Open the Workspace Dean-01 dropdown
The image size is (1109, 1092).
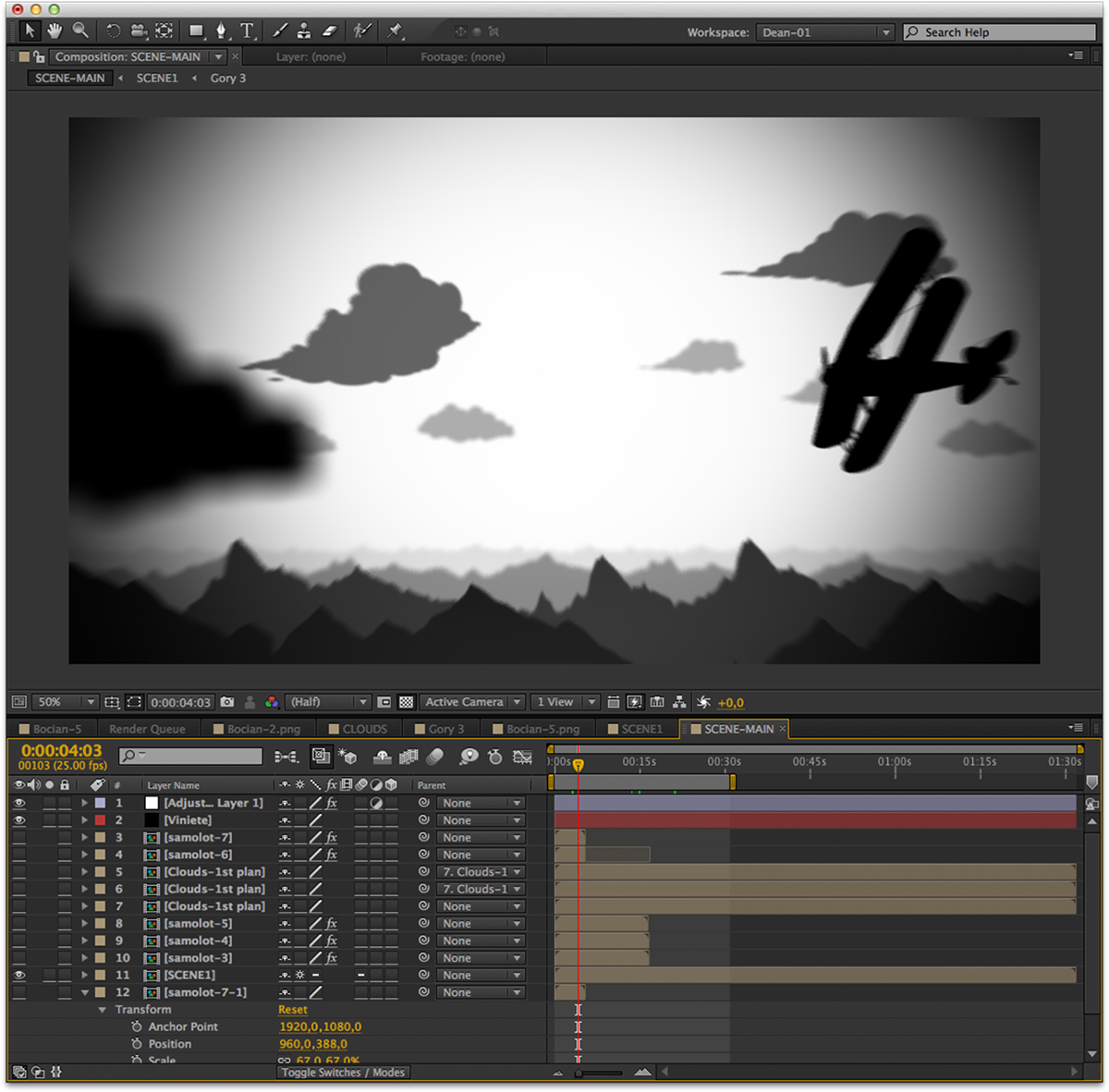pos(825,32)
